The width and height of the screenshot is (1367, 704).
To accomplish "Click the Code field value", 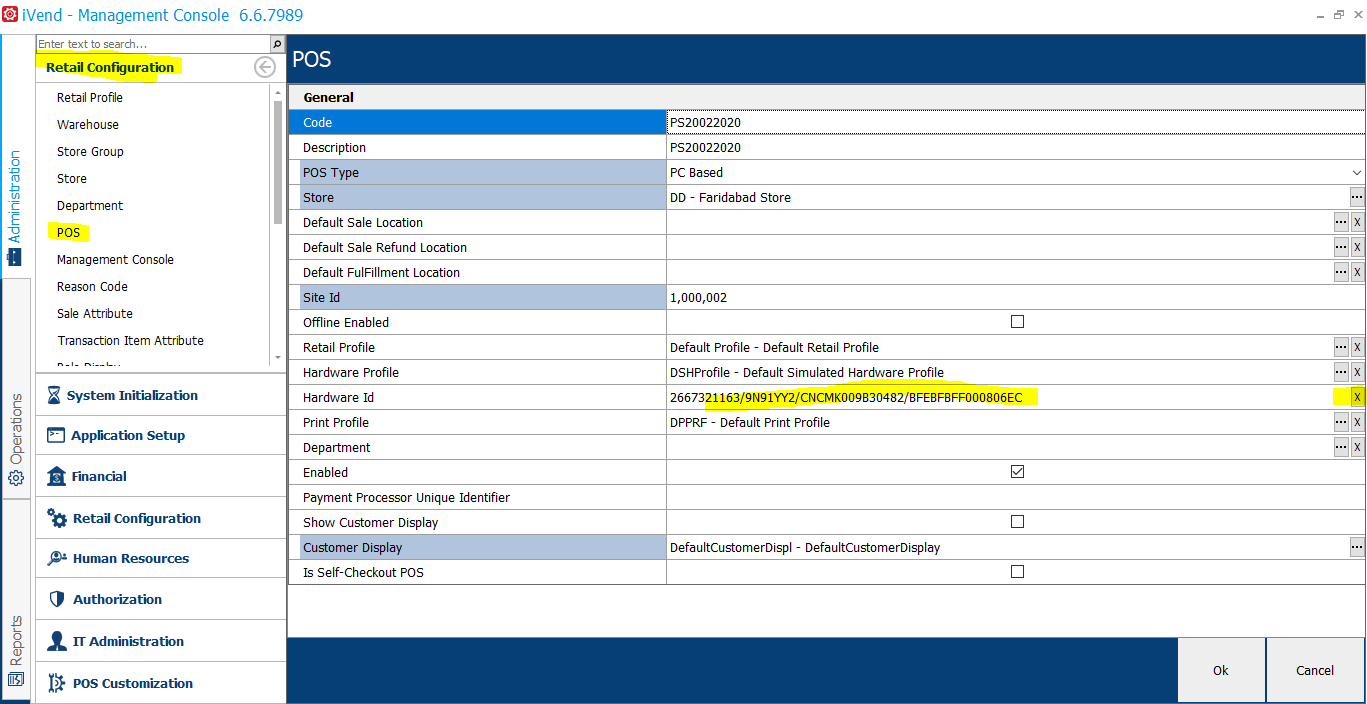I will click(1015, 122).
